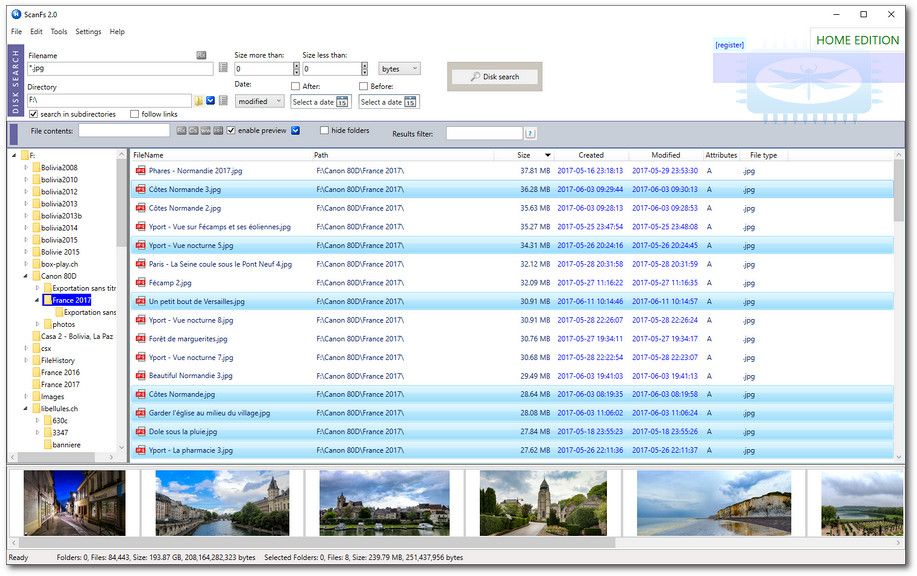Viewport: 917px width, 576px height.
Task: Click the jpg icon of Forêt de marguerites.jpg
Action: (140, 339)
